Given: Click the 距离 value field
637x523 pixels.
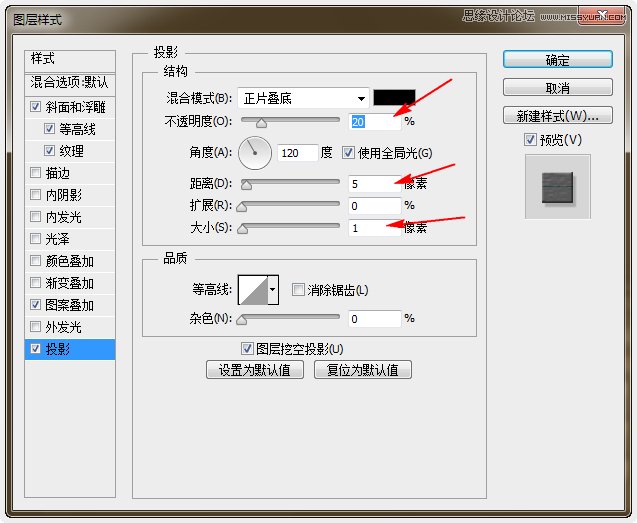Looking at the screenshot, I should [375, 184].
